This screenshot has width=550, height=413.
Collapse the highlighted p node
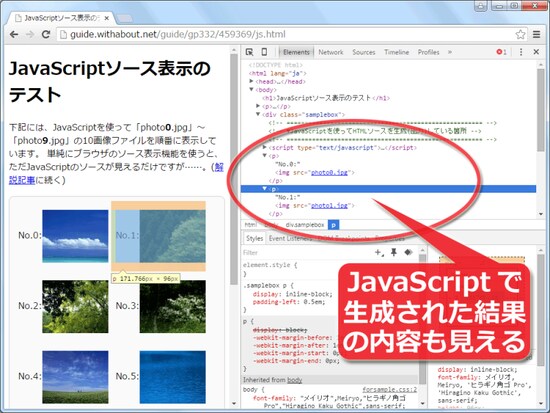265,189
